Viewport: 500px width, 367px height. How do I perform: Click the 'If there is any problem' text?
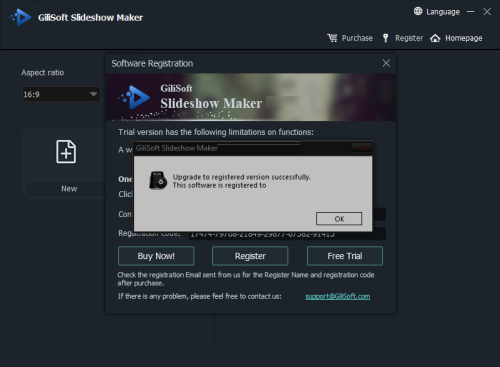point(200,296)
